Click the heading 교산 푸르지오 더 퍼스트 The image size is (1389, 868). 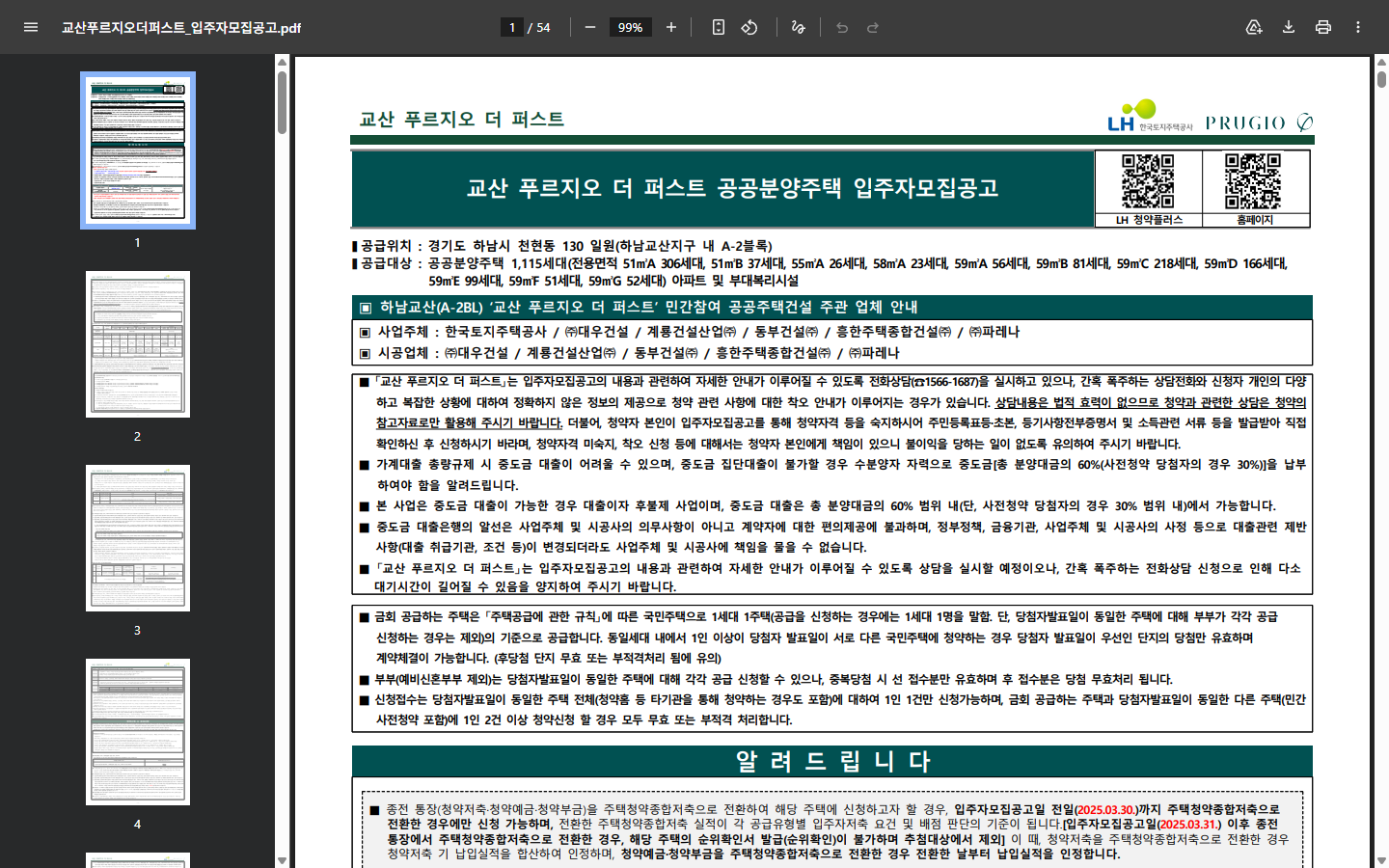[461, 119]
